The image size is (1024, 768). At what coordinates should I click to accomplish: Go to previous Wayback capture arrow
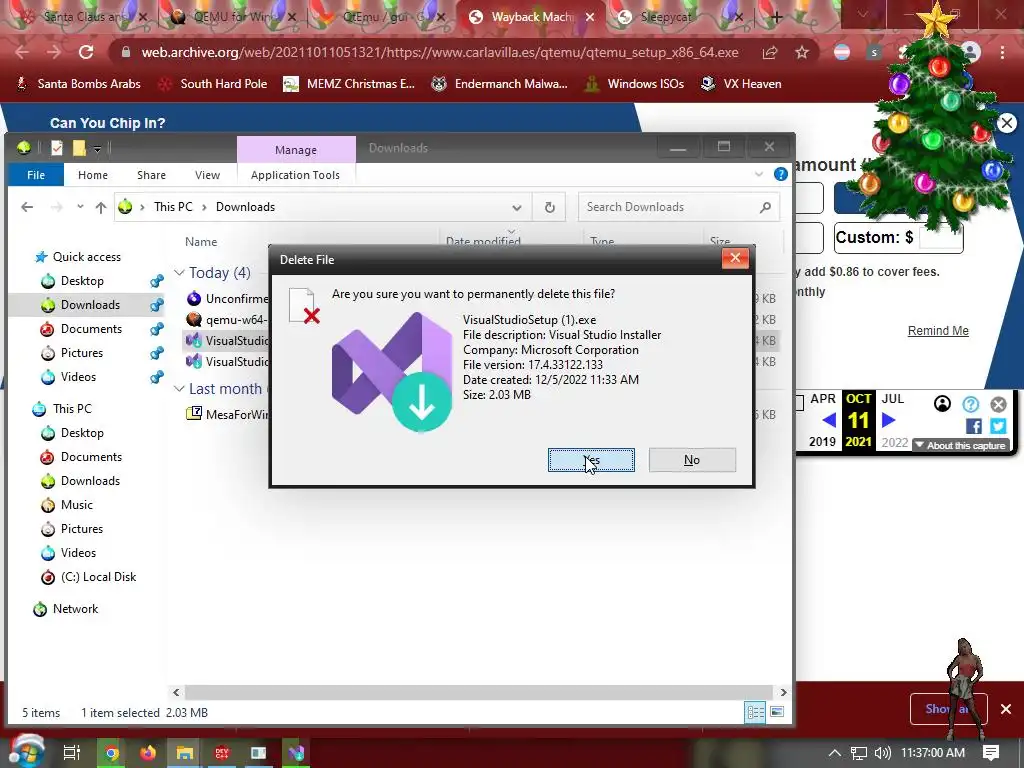[829, 420]
